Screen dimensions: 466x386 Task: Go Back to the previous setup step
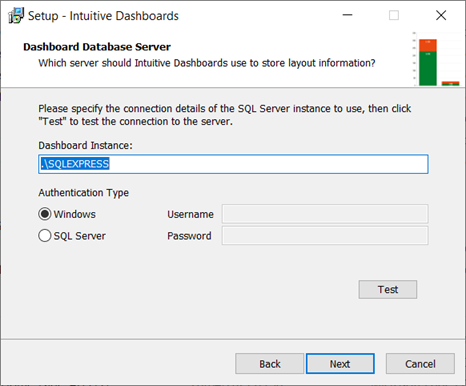pos(270,364)
